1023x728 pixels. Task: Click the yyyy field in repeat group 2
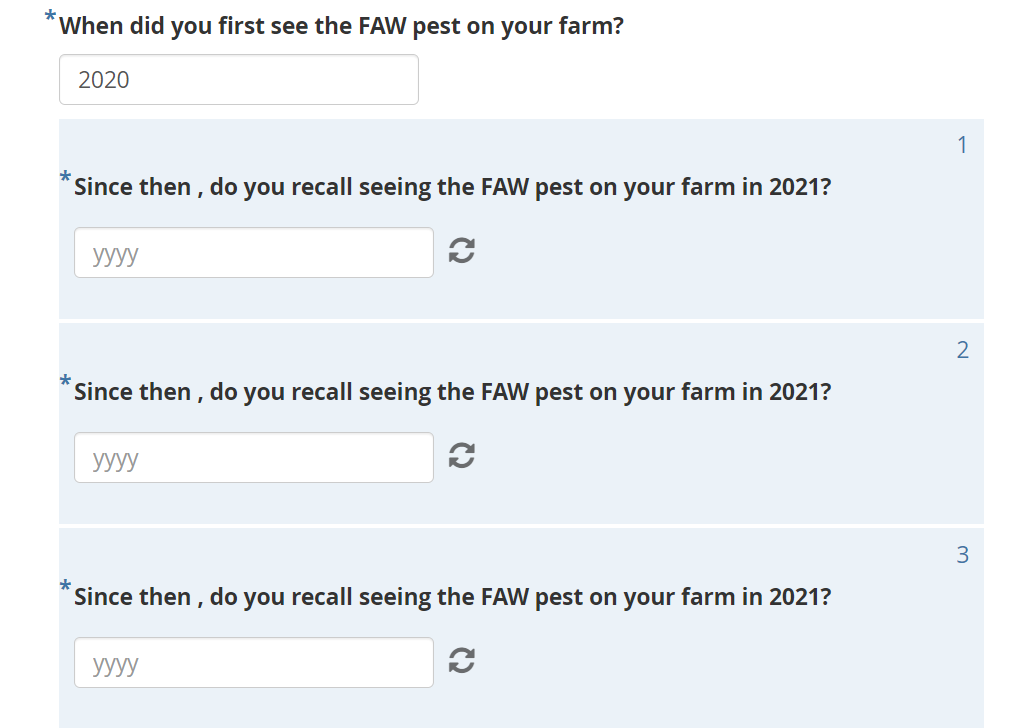[254, 457]
